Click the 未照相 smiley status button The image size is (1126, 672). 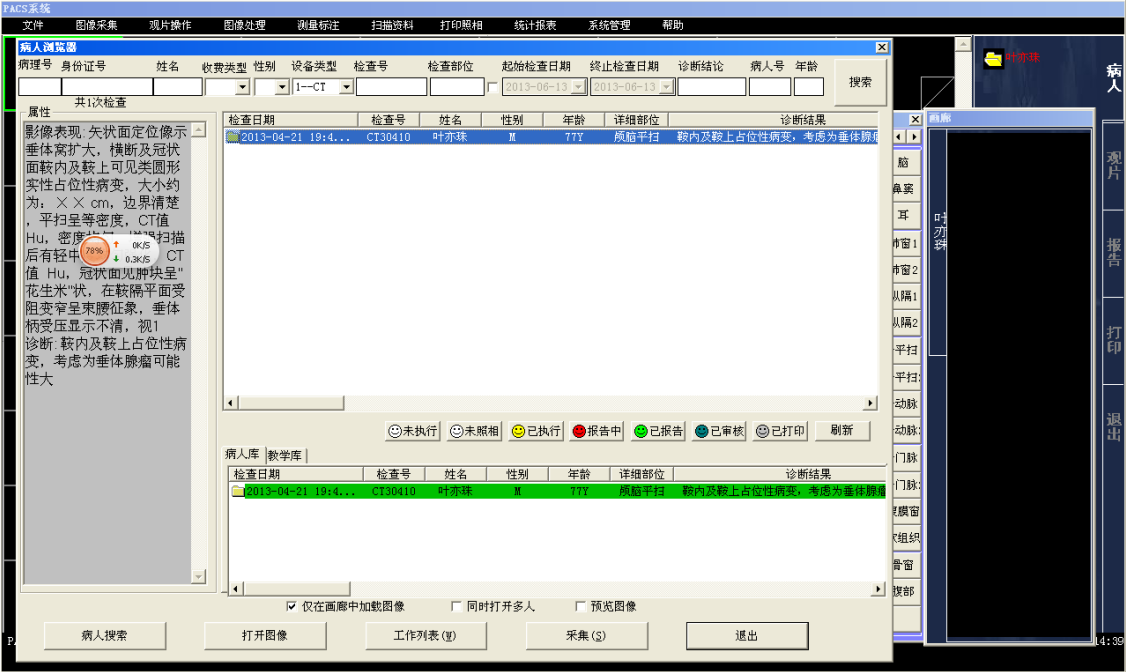click(474, 431)
